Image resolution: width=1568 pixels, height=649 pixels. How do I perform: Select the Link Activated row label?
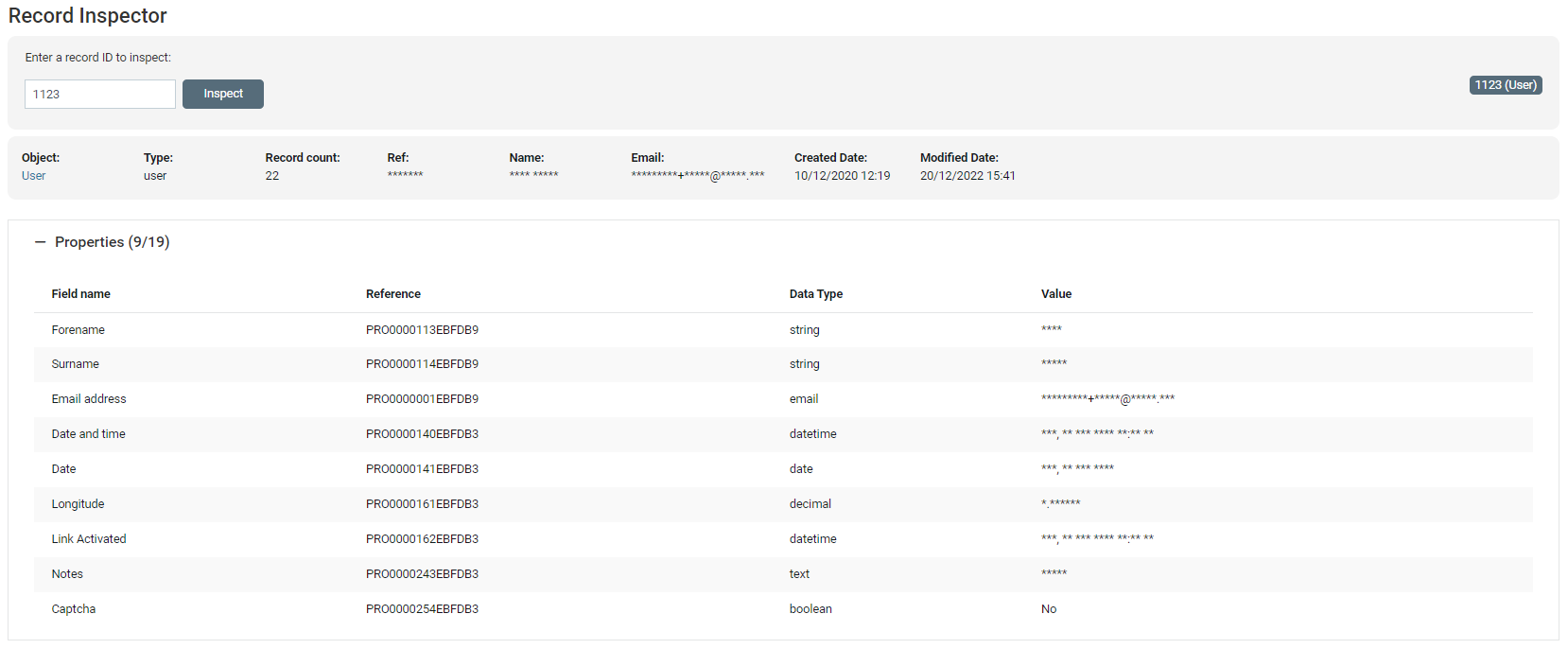point(88,539)
